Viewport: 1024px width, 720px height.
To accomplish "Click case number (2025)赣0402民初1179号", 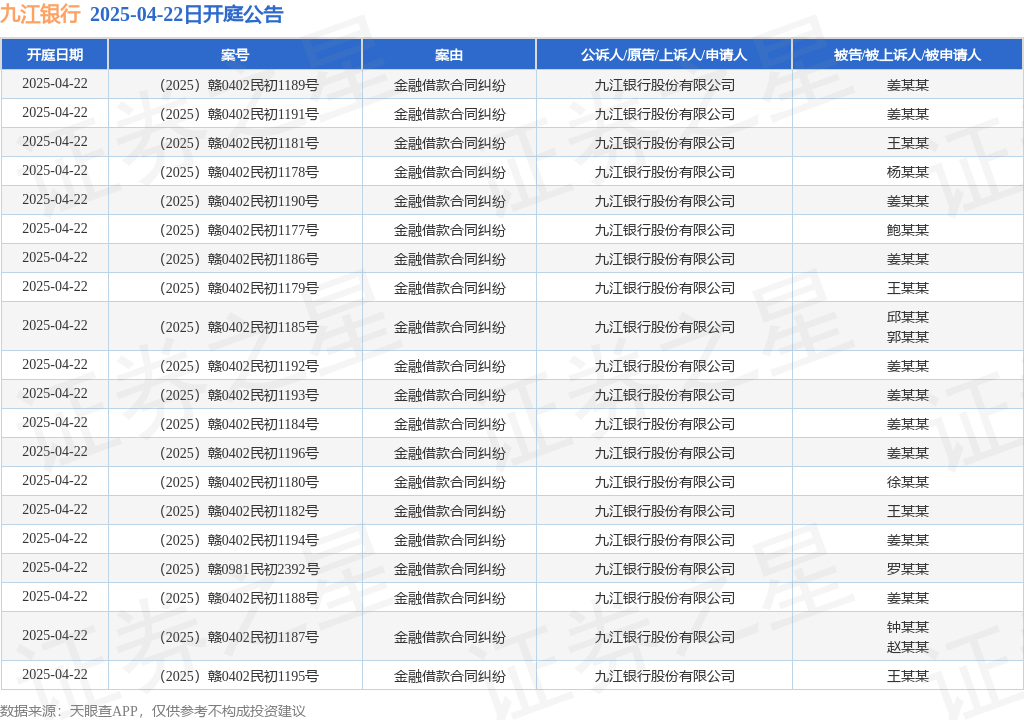I will (x=239, y=288).
